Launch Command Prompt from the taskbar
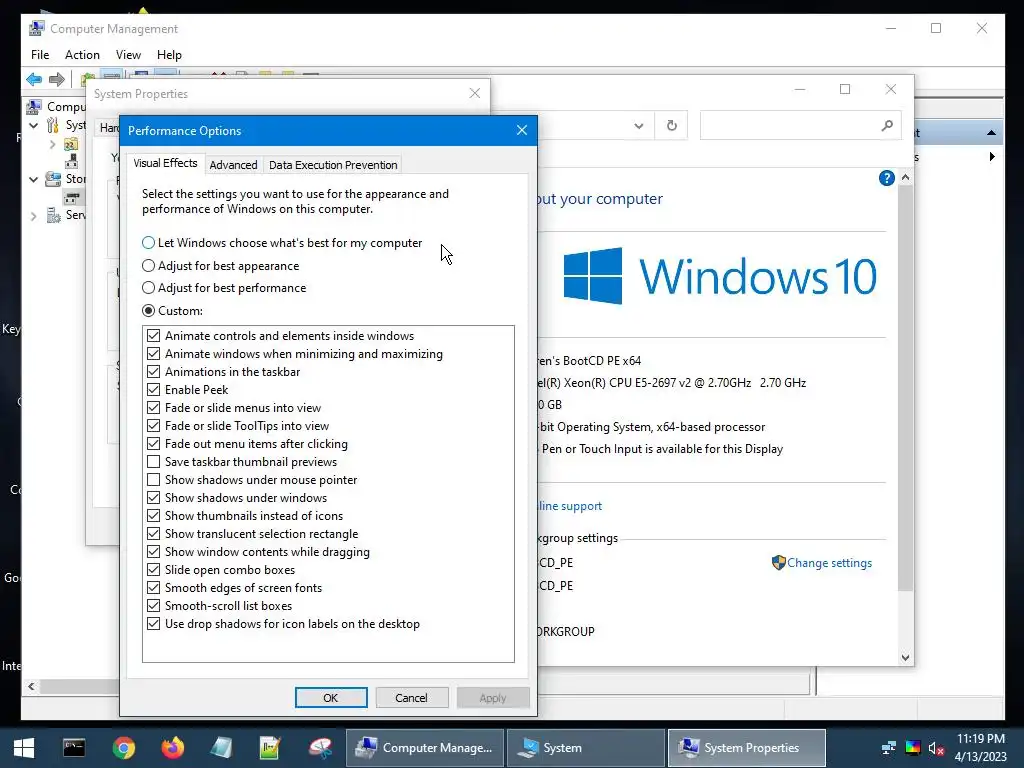 pyautogui.click(x=74, y=748)
